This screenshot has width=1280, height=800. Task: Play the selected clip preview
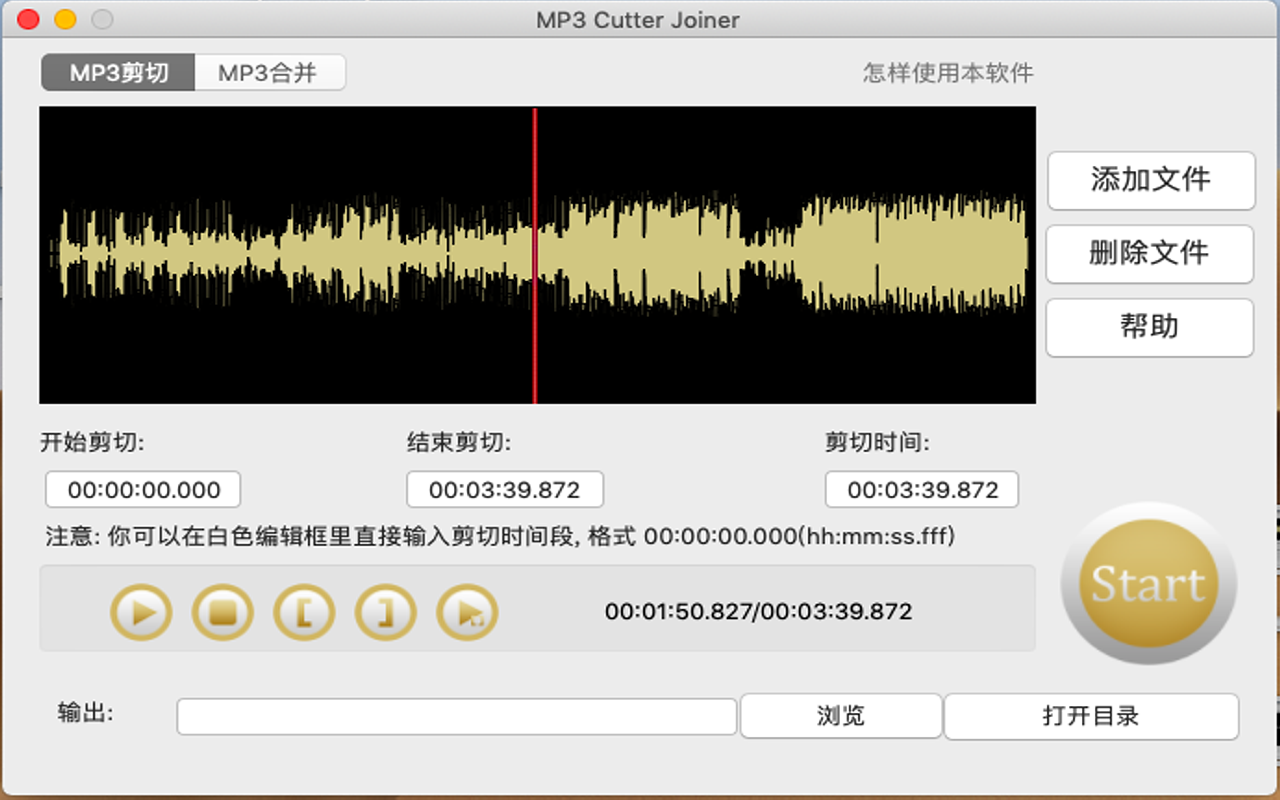point(467,612)
